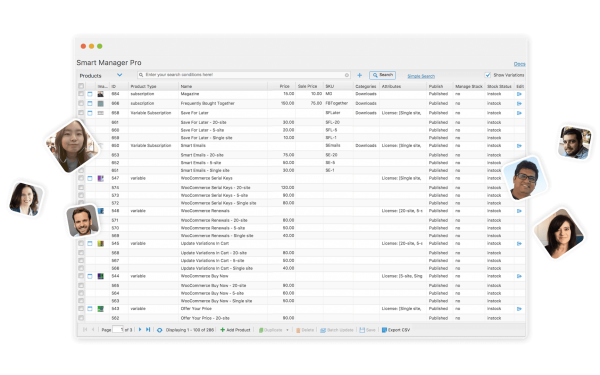
Task: Click calendar icon in WooCommerce Buy Now row
Action: (90, 276)
